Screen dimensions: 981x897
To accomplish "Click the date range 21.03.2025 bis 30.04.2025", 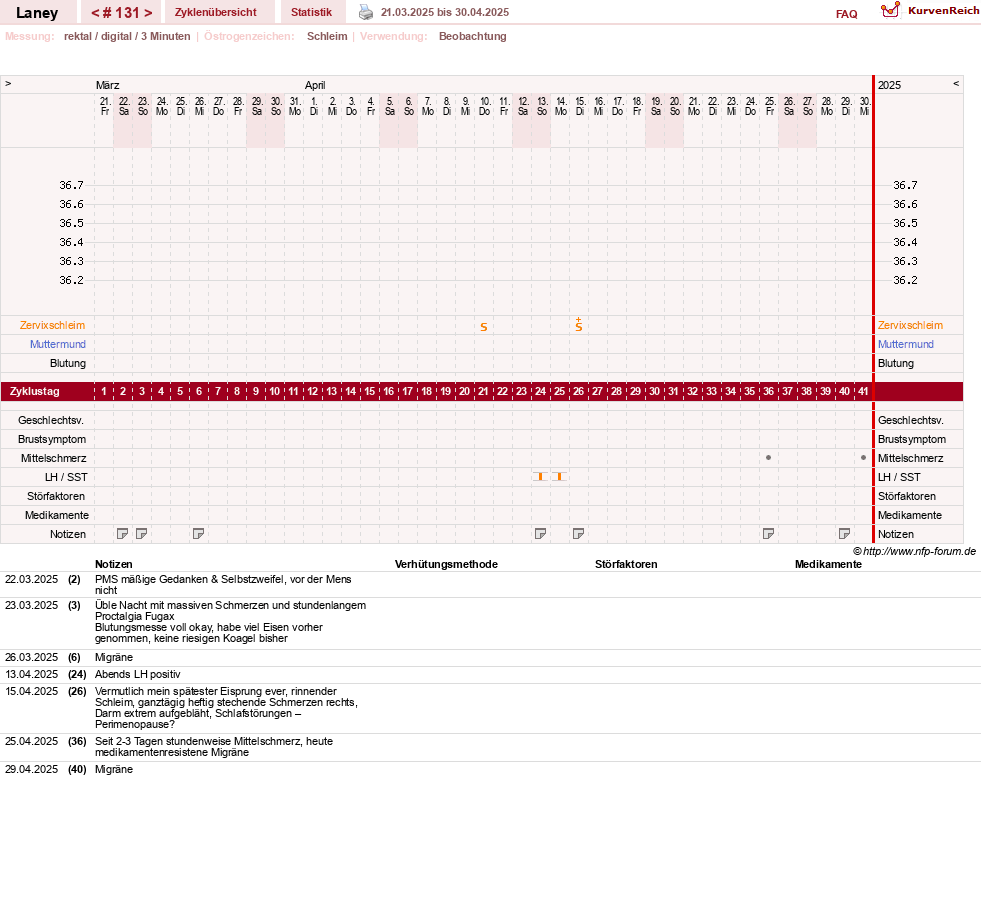I will (x=445, y=13).
